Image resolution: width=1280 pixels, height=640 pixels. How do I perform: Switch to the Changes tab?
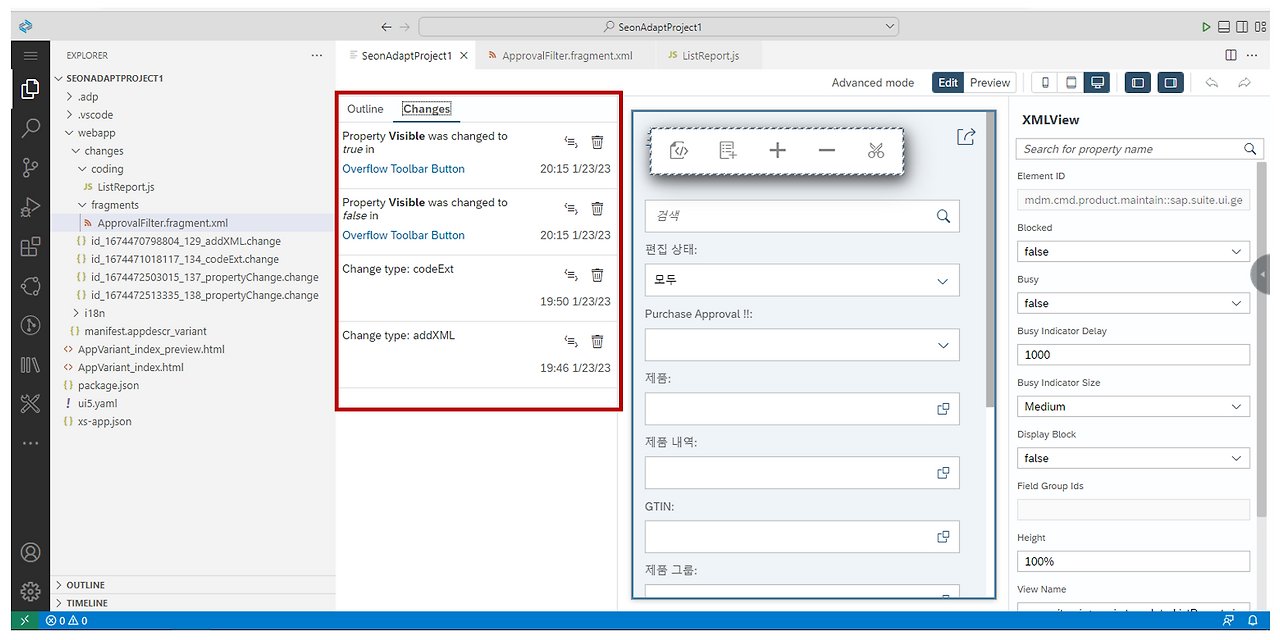pyautogui.click(x=427, y=109)
